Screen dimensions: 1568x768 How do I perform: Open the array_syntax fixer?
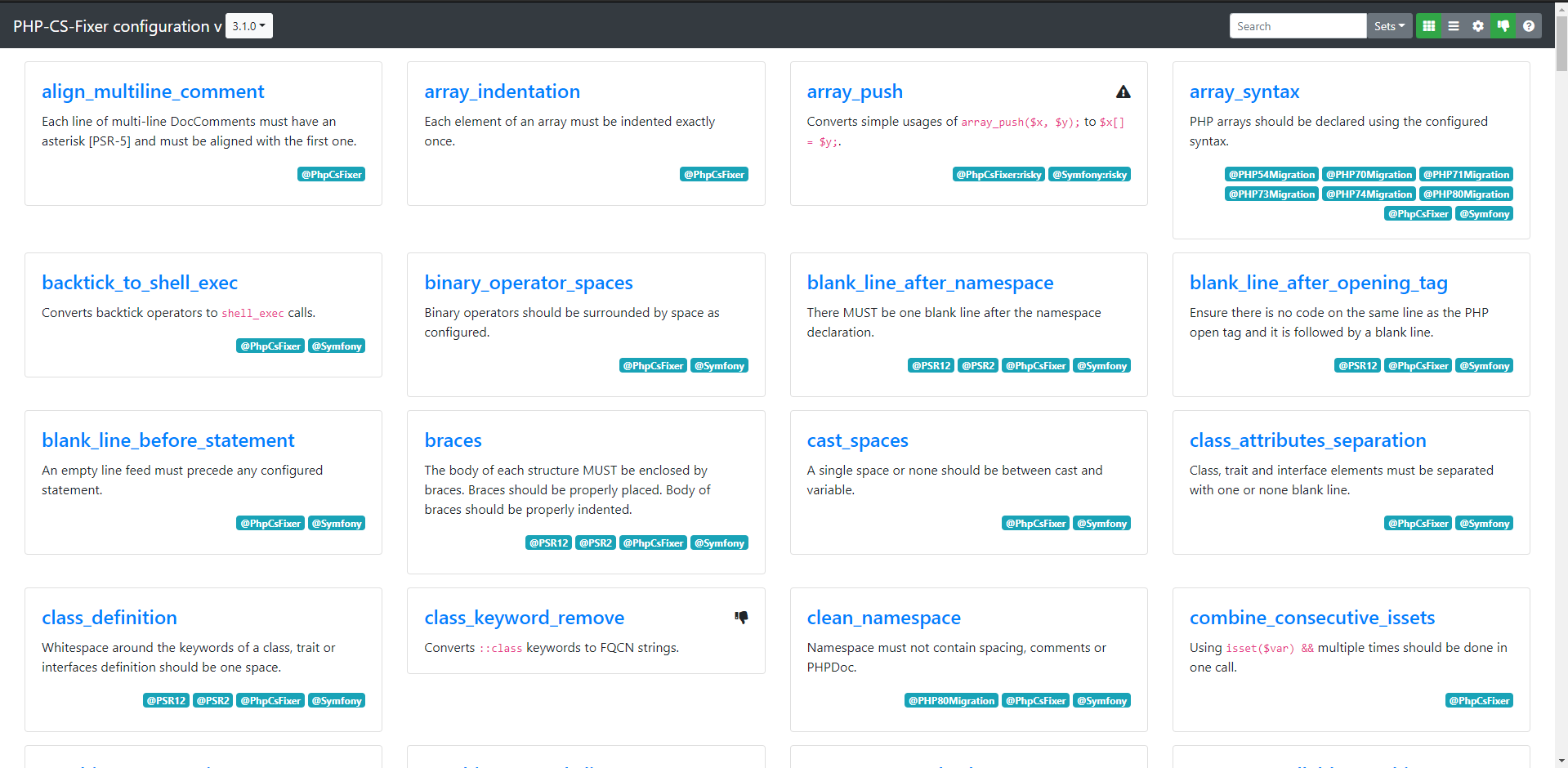1244,92
